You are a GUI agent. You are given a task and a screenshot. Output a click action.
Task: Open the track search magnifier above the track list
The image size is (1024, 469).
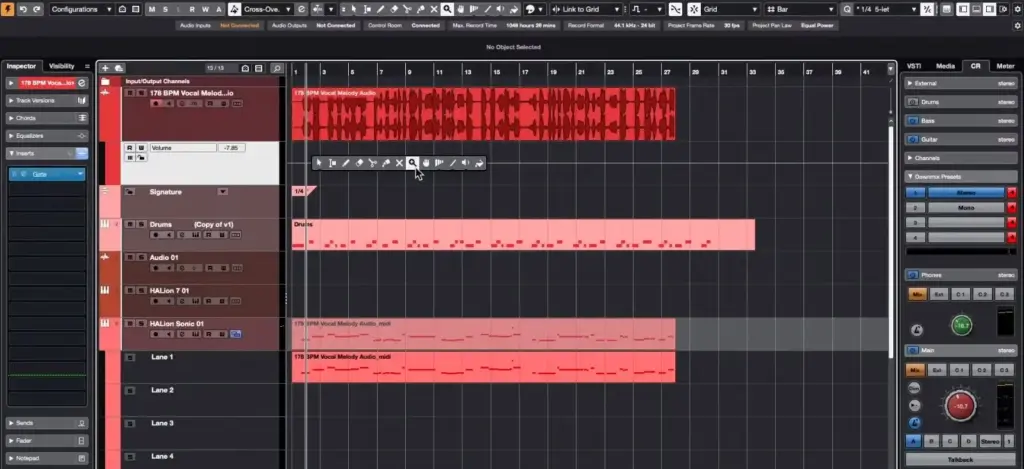[277, 68]
